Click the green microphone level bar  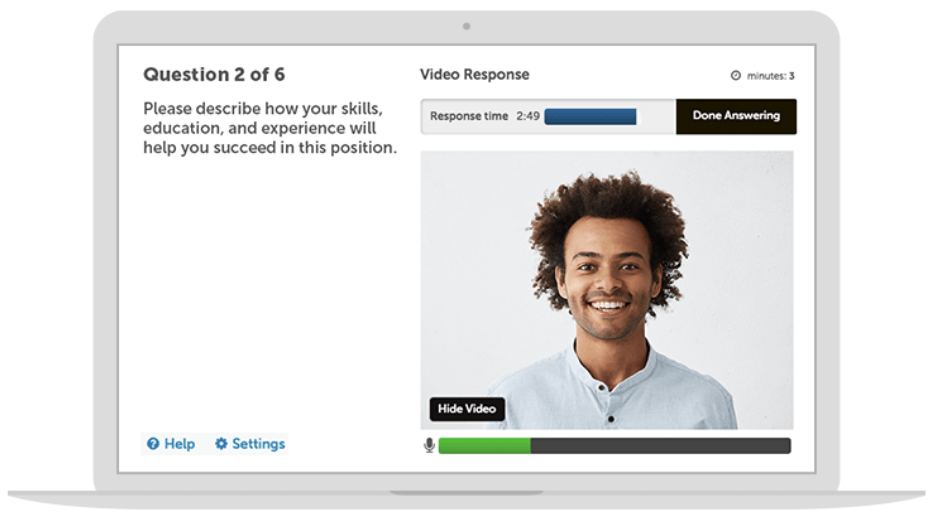(485, 446)
